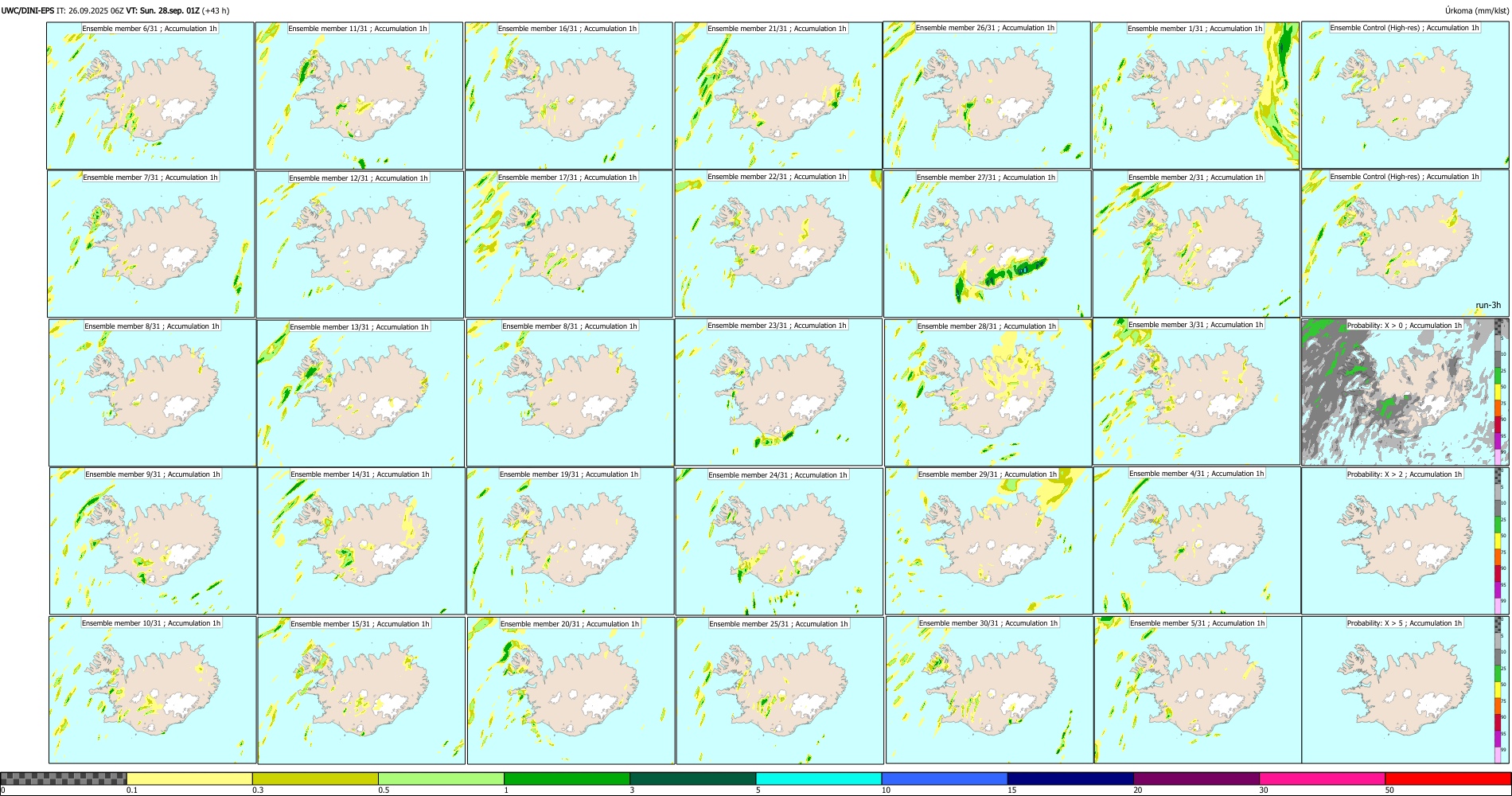The height and width of the screenshot is (796, 1512).
Task: Open the Probability X > 2 map panel
Action: [x=1405, y=540]
